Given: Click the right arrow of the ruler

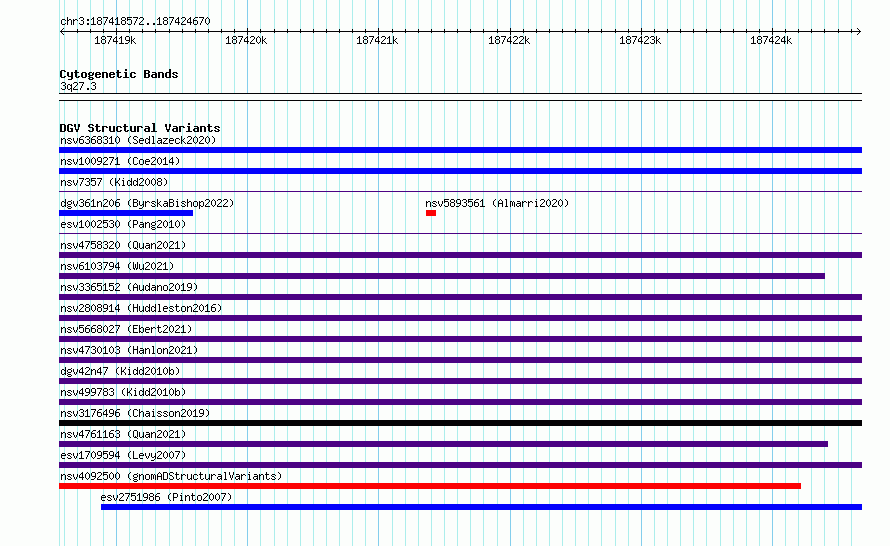Looking at the screenshot, I should coord(859,31).
